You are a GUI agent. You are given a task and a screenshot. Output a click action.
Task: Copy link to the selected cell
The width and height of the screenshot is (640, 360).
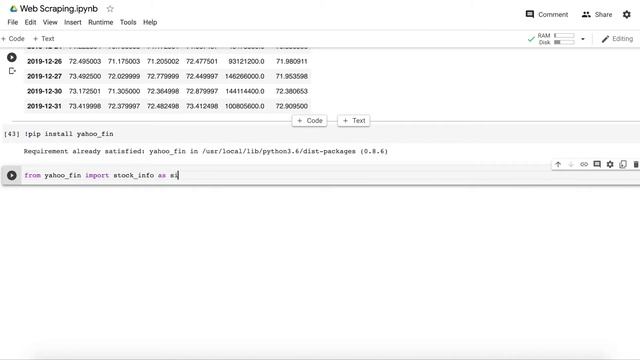[584, 164]
